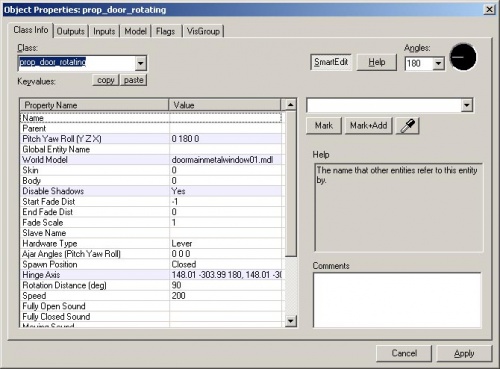Click the Value column header

pyautogui.click(x=225, y=105)
